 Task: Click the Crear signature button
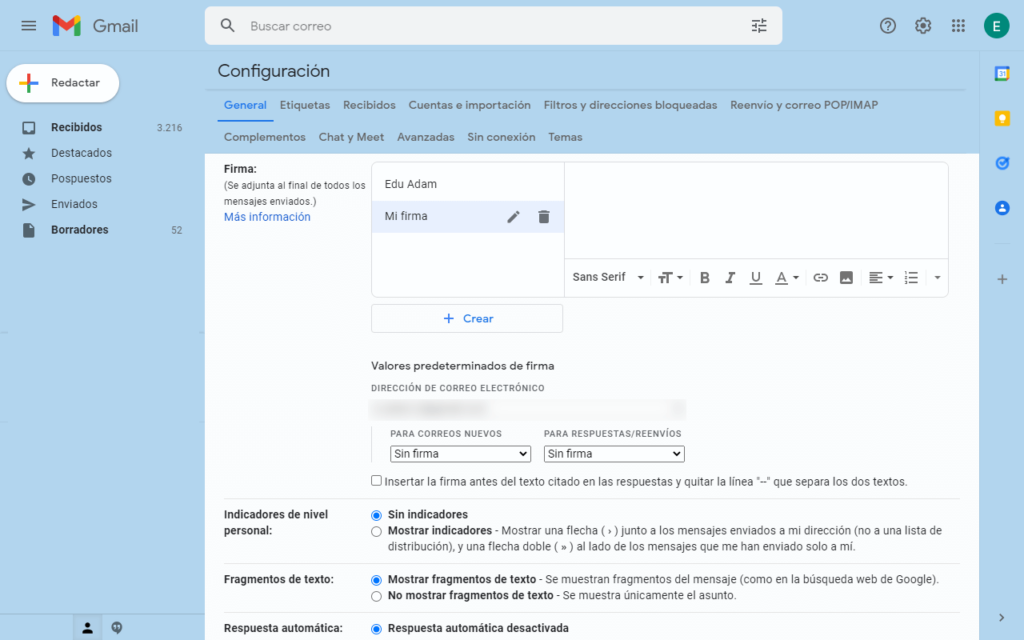coord(467,318)
